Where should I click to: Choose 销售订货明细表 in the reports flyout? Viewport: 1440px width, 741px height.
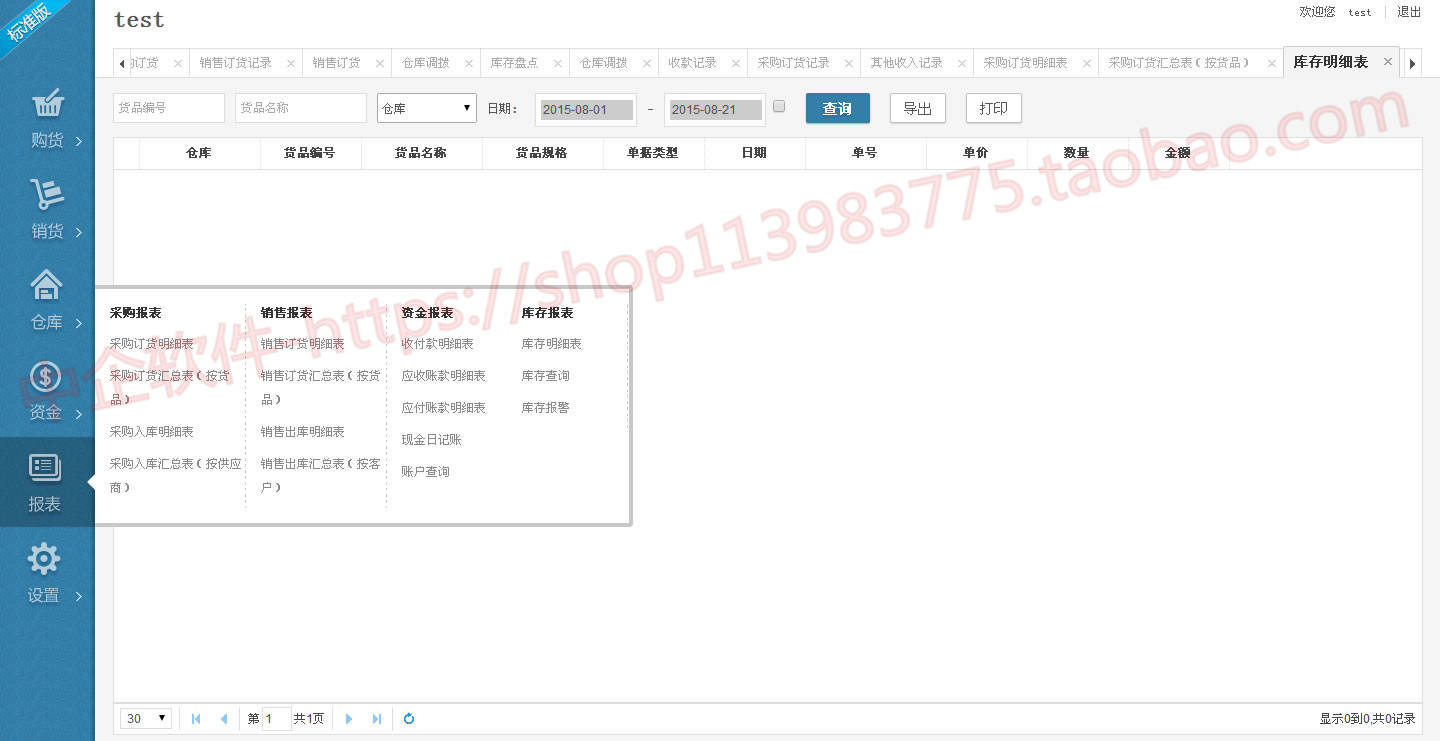point(303,344)
